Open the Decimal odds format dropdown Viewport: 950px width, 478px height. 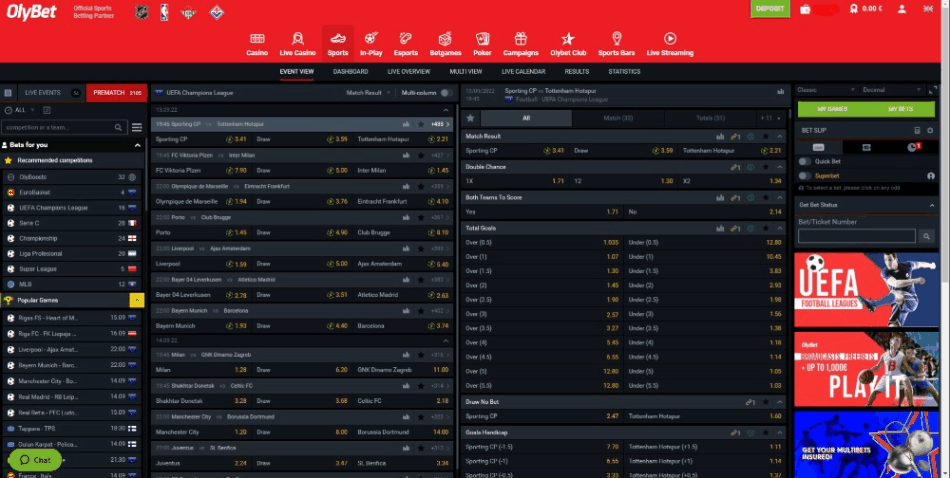click(x=891, y=90)
